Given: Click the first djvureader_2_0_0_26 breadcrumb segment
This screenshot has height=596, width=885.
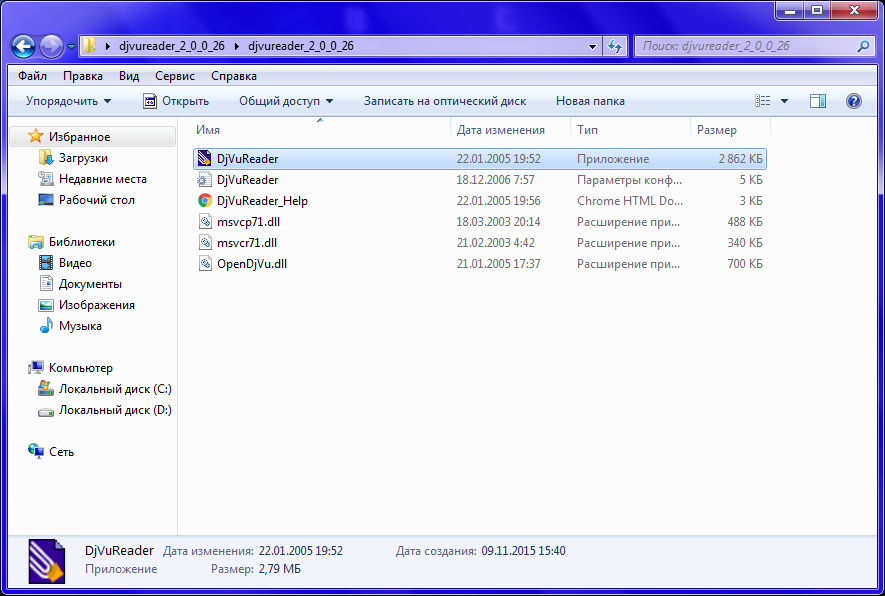Looking at the screenshot, I should click(172, 46).
